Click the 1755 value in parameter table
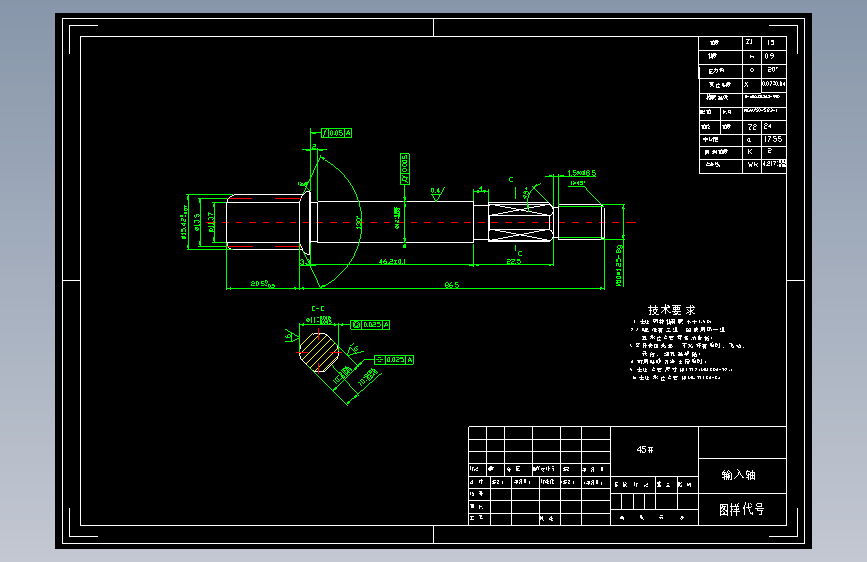 click(773, 139)
